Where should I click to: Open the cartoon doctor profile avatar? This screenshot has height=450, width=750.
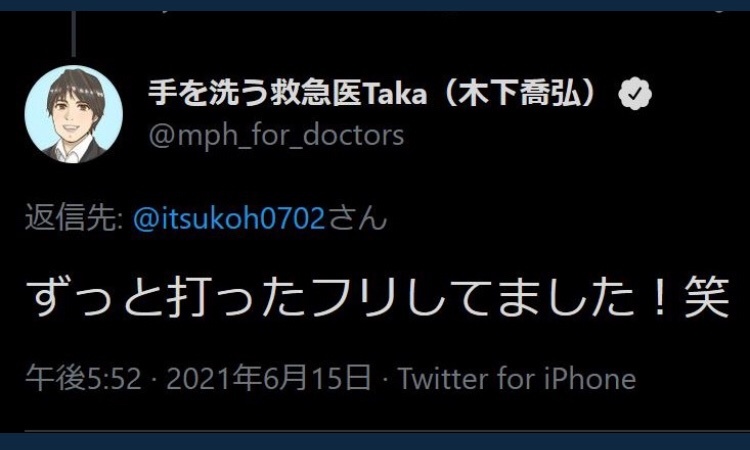[x=74, y=114]
